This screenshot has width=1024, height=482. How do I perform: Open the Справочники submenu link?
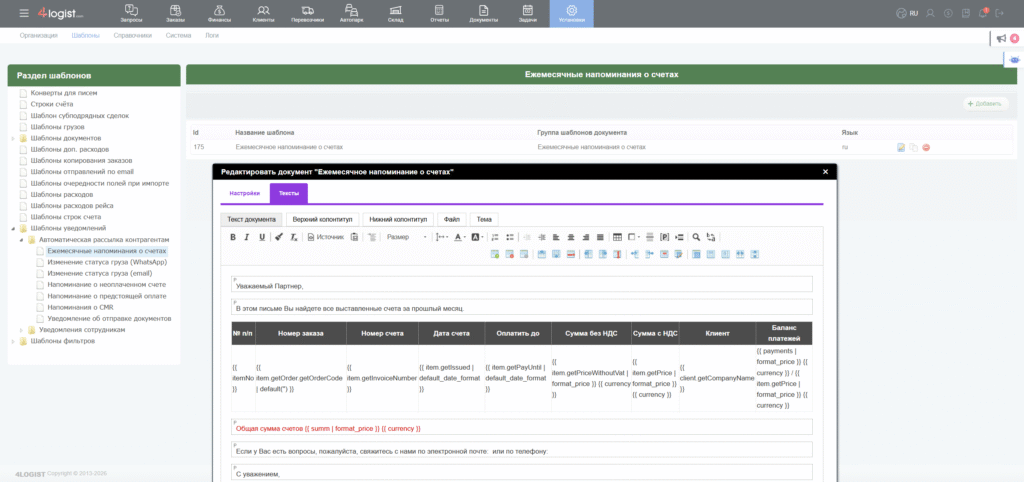pos(132,35)
